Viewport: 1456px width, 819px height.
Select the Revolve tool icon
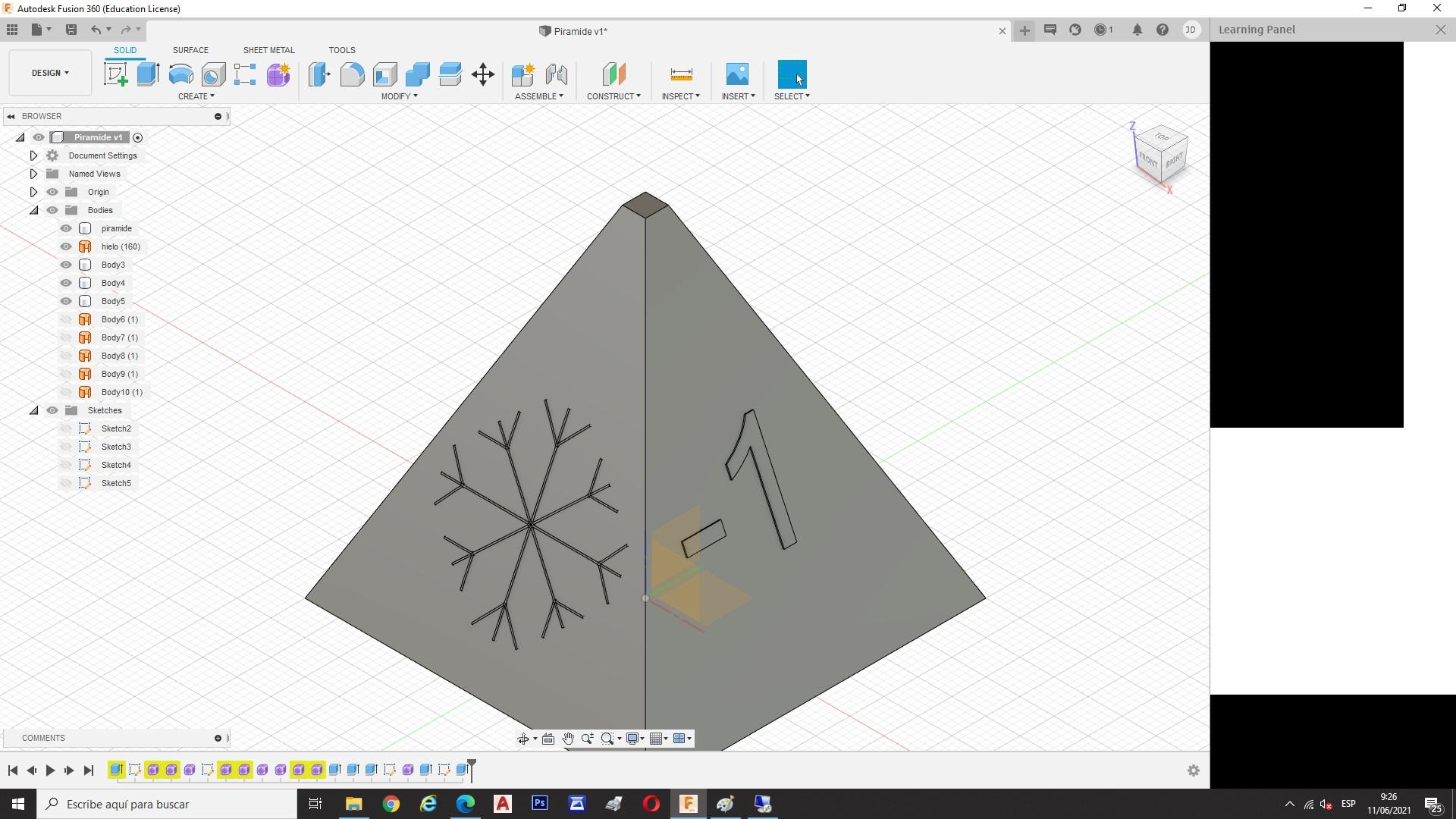point(180,74)
